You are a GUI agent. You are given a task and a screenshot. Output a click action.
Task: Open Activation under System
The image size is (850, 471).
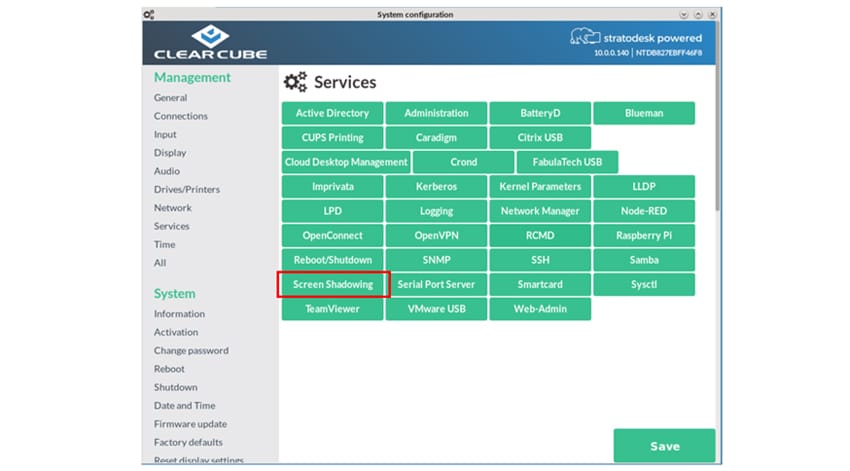click(176, 332)
